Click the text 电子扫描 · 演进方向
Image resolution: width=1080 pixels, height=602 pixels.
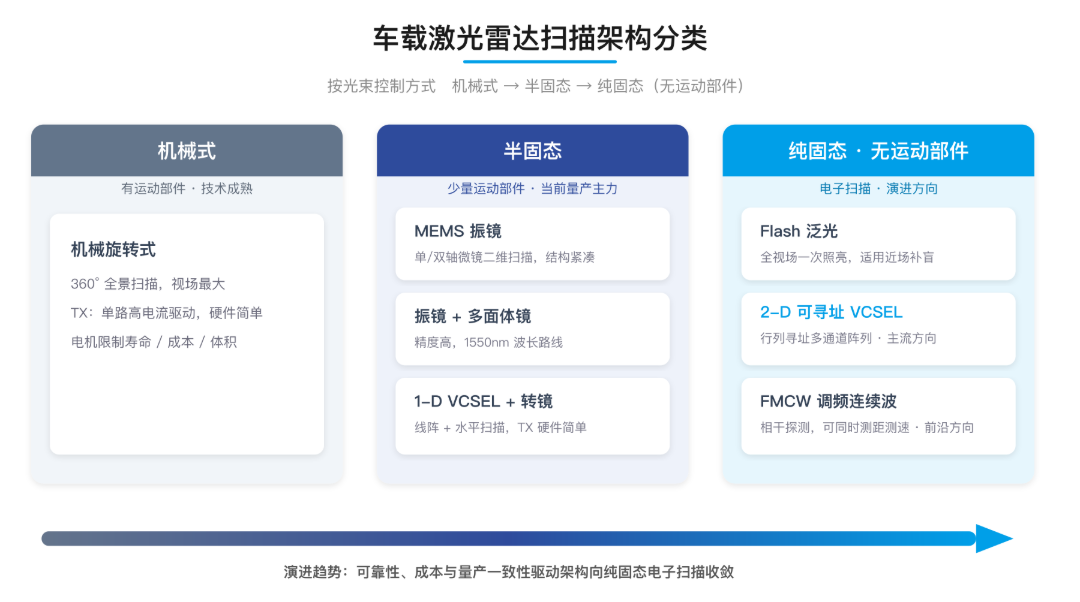[878, 189]
